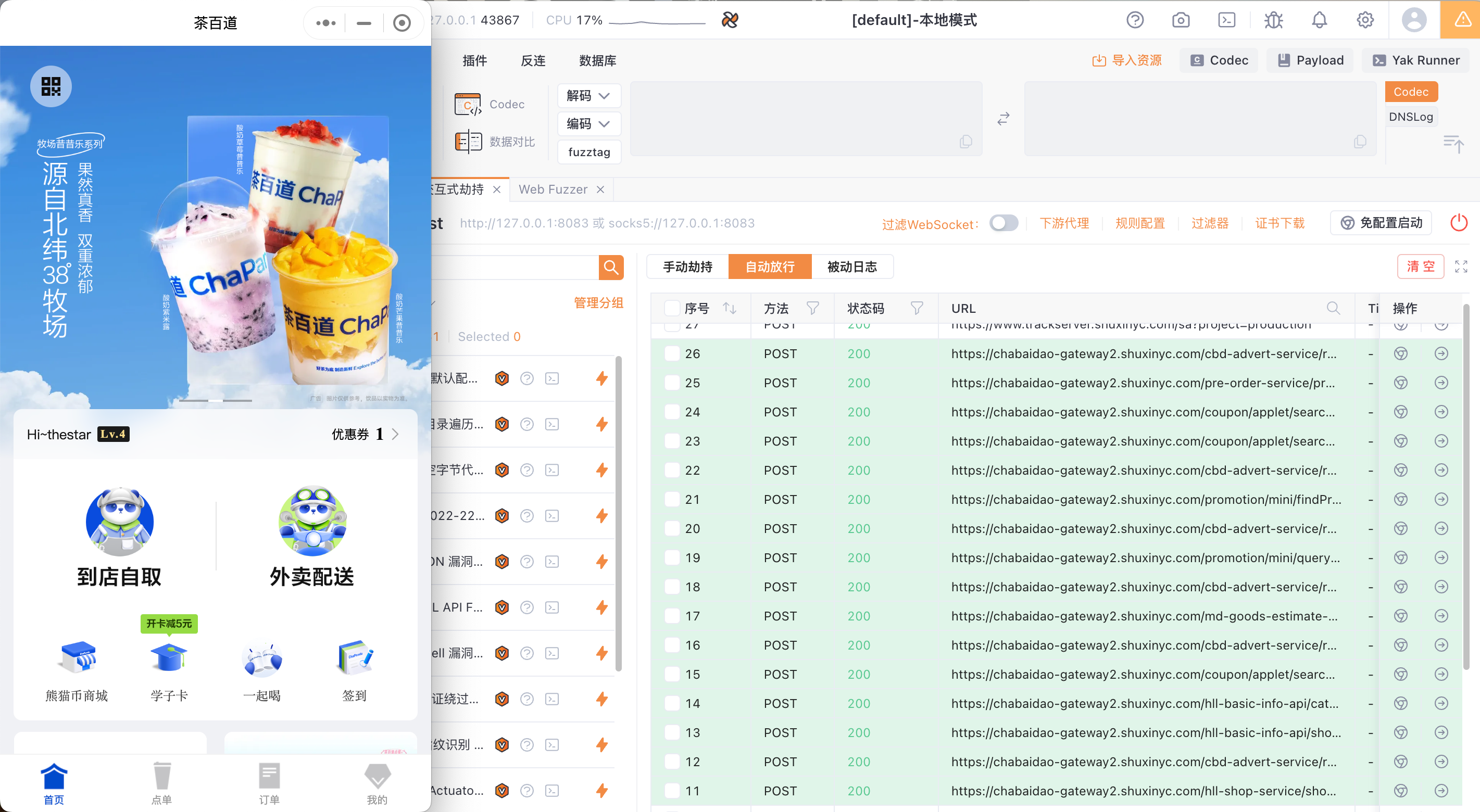Open the 状态码 column filter
This screenshot has width=1480, height=812.
coord(917,308)
